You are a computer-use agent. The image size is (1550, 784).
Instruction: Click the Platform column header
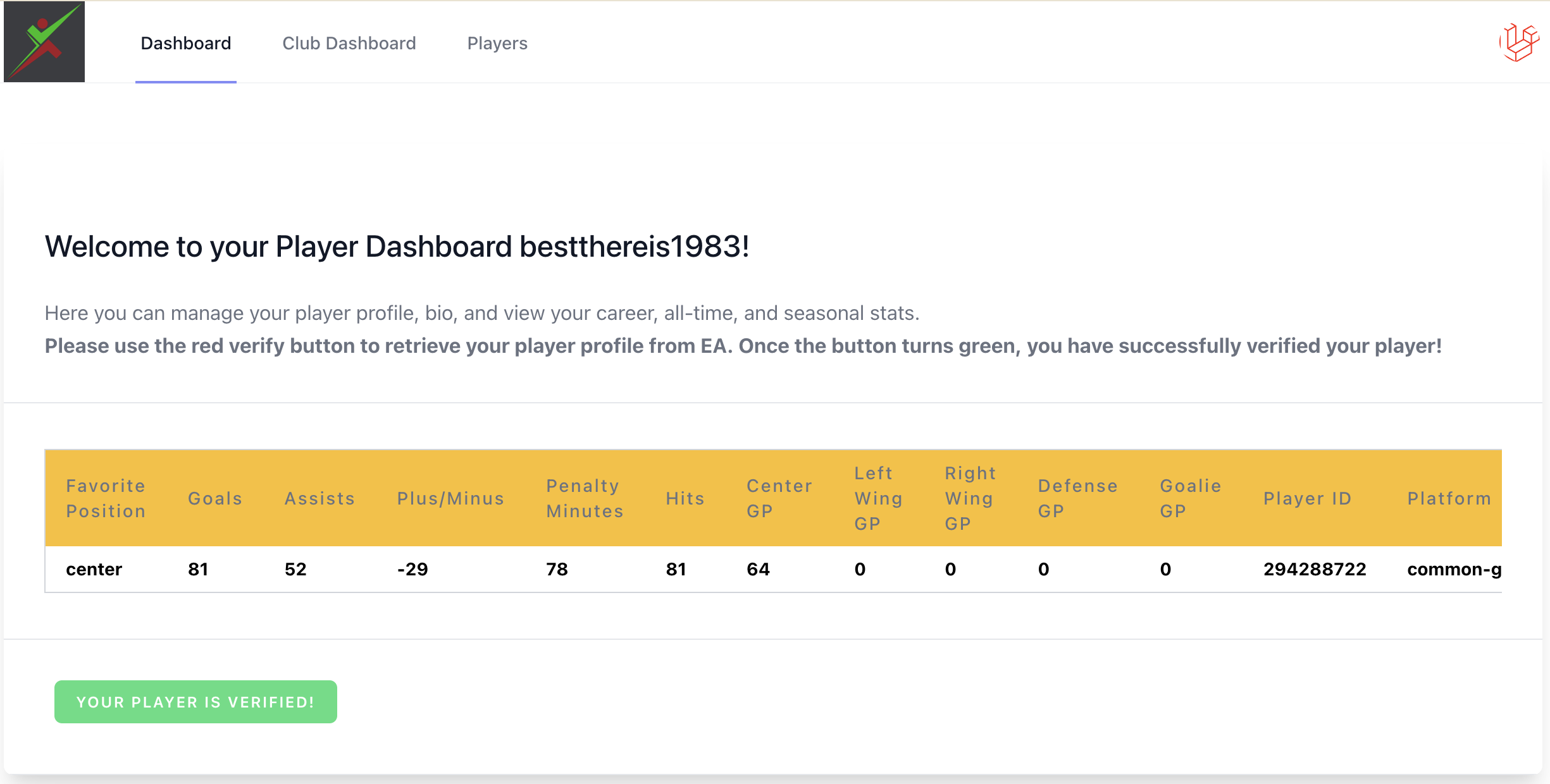[1449, 498]
